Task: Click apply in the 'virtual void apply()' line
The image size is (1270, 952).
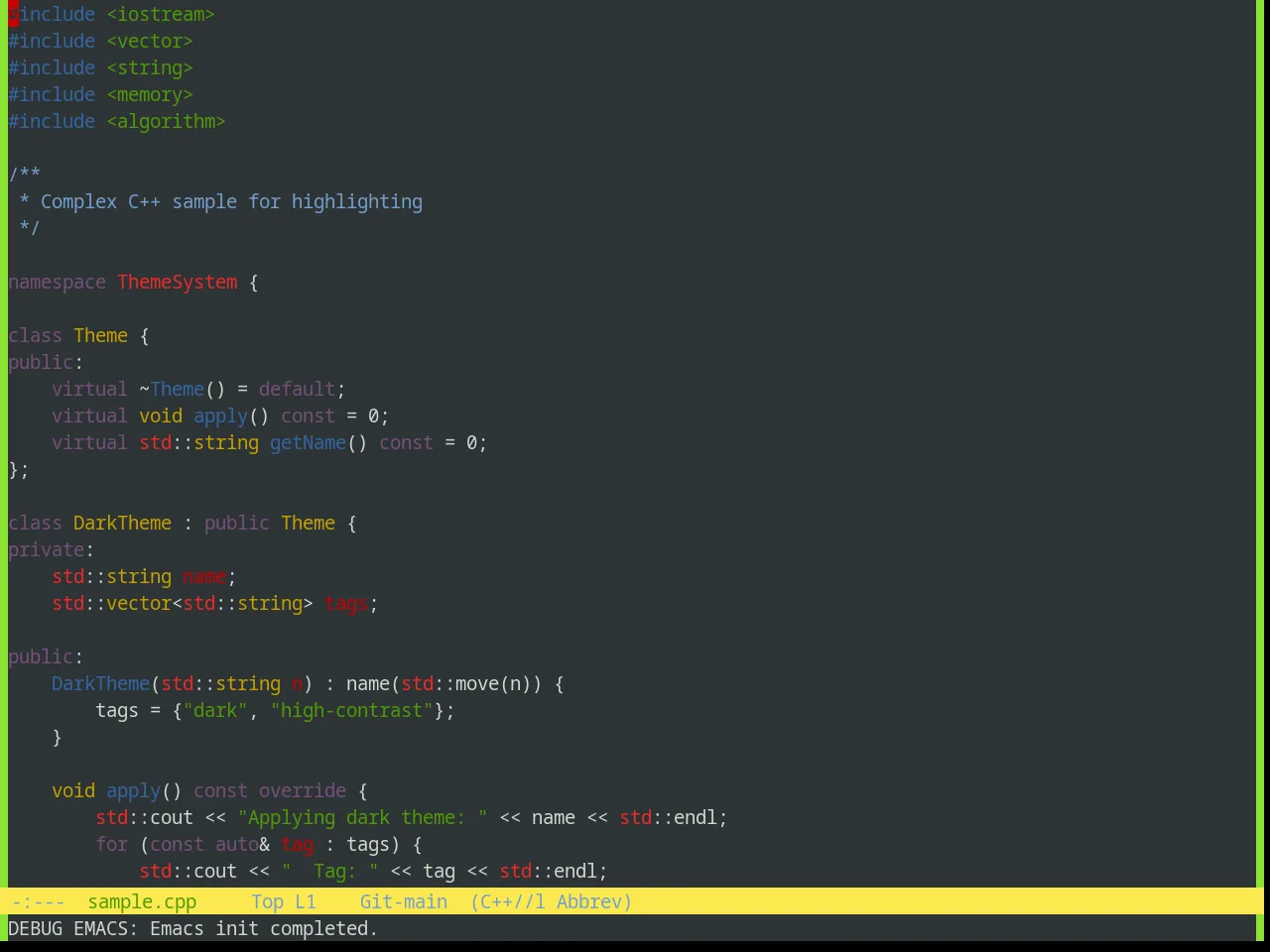Action: 220,416
